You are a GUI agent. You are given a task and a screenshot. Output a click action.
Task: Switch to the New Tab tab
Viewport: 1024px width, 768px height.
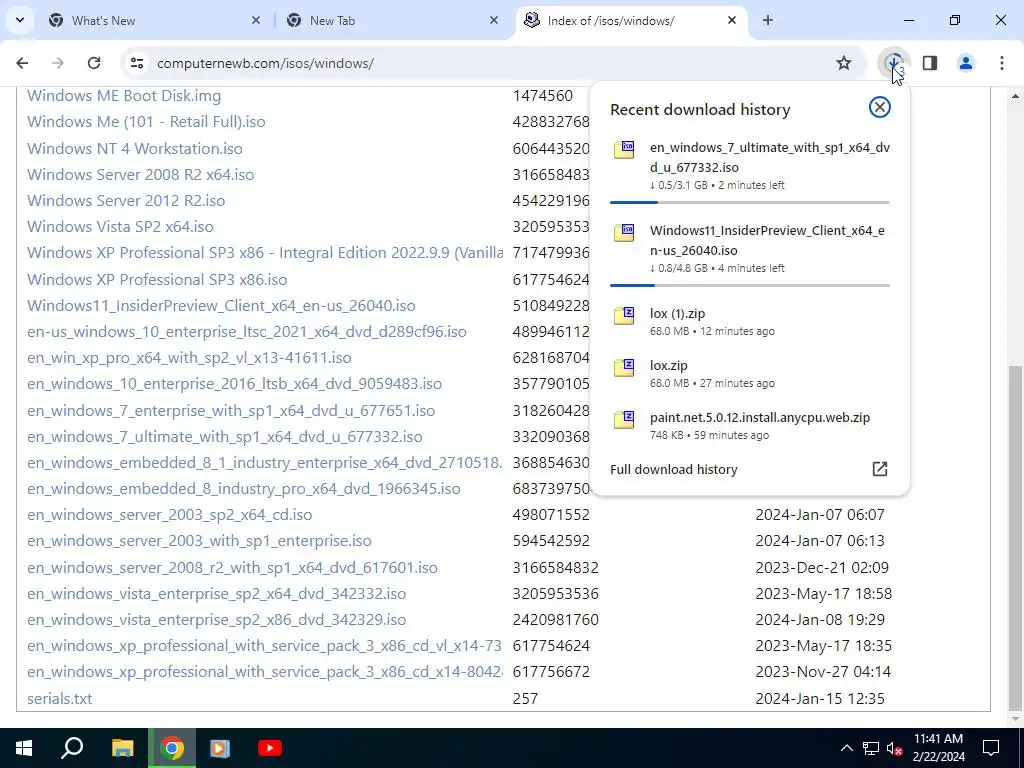[392, 20]
